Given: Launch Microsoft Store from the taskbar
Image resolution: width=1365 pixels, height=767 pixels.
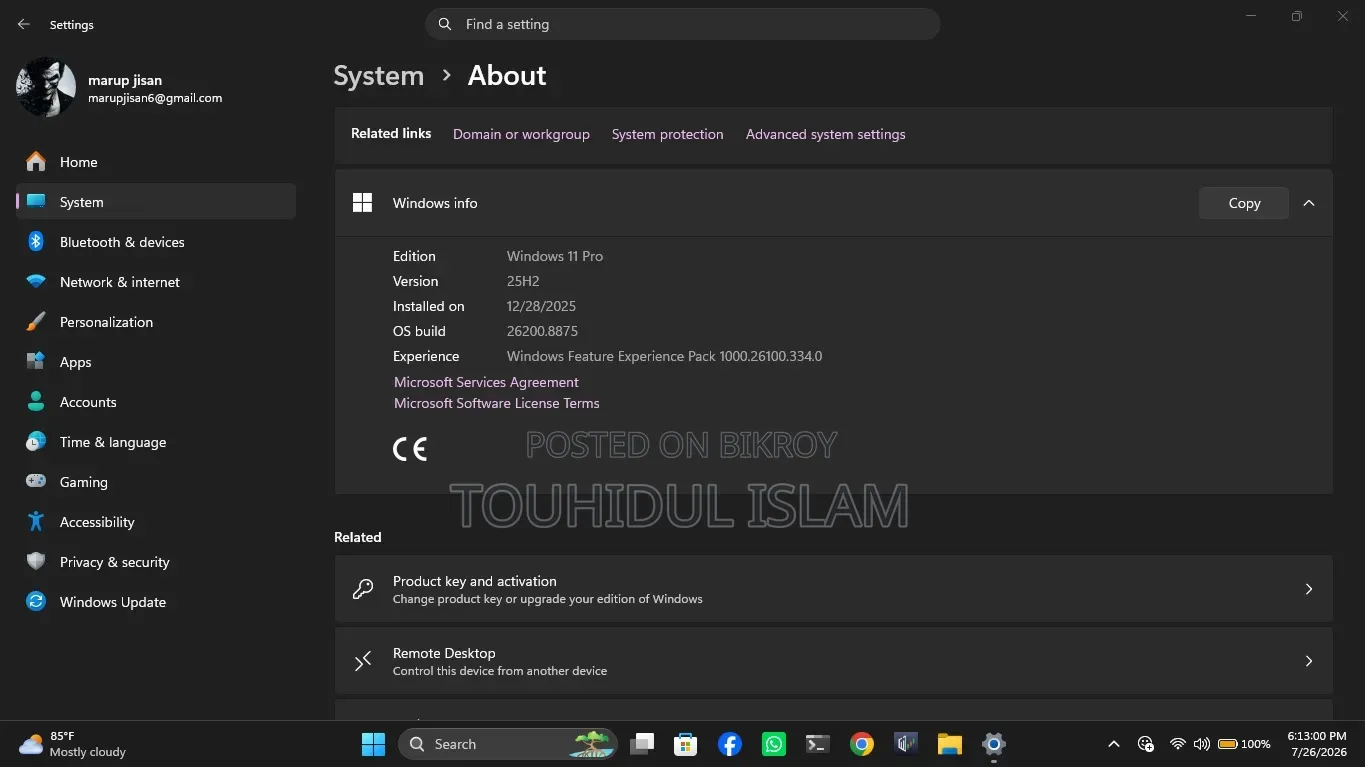Looking at the screenshot, I should pyautogui.click(x=685, y=744).
